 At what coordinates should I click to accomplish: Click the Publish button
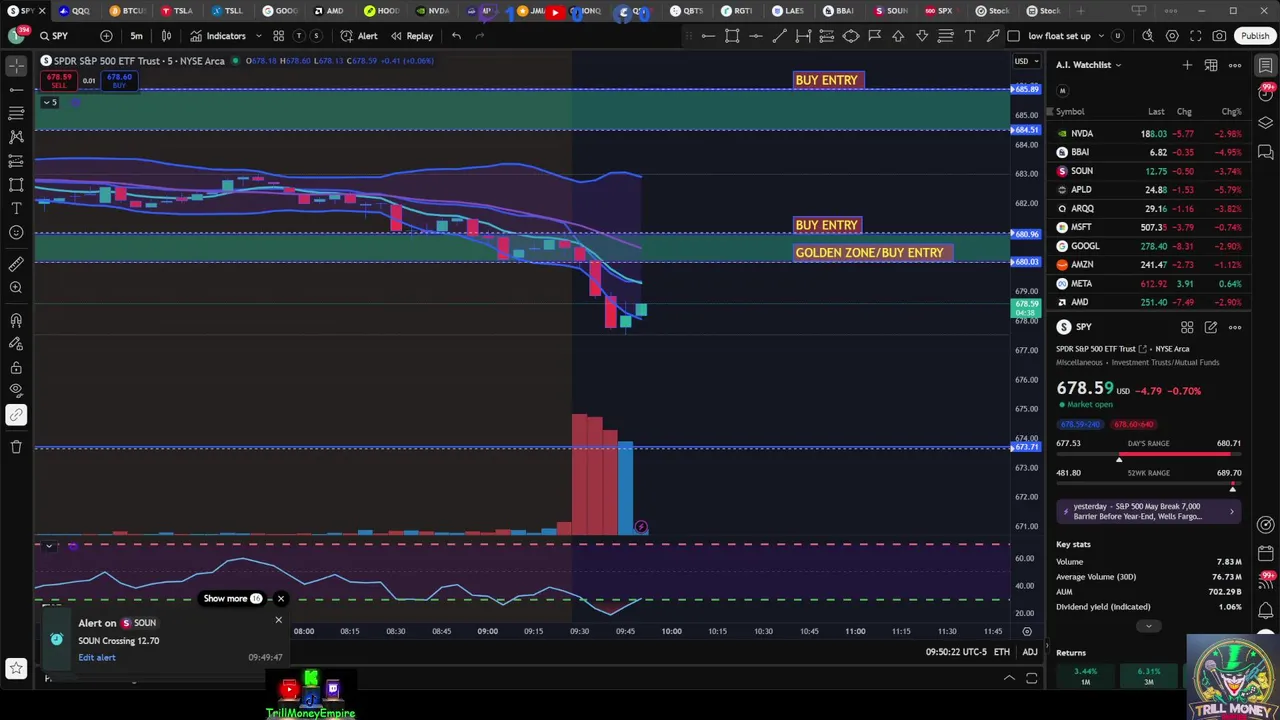(x=1255, y=36)
